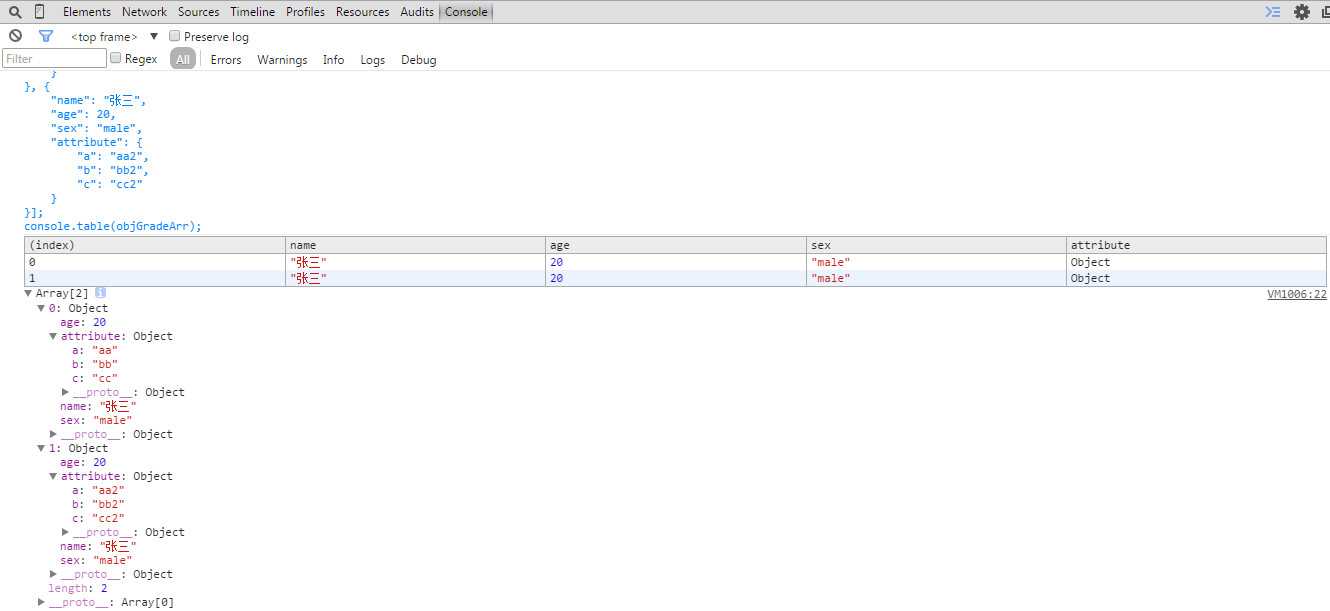Sort table by name column header
This screenshot has height=611, width=1330.
pyautogui.click(x=416, y=245)
